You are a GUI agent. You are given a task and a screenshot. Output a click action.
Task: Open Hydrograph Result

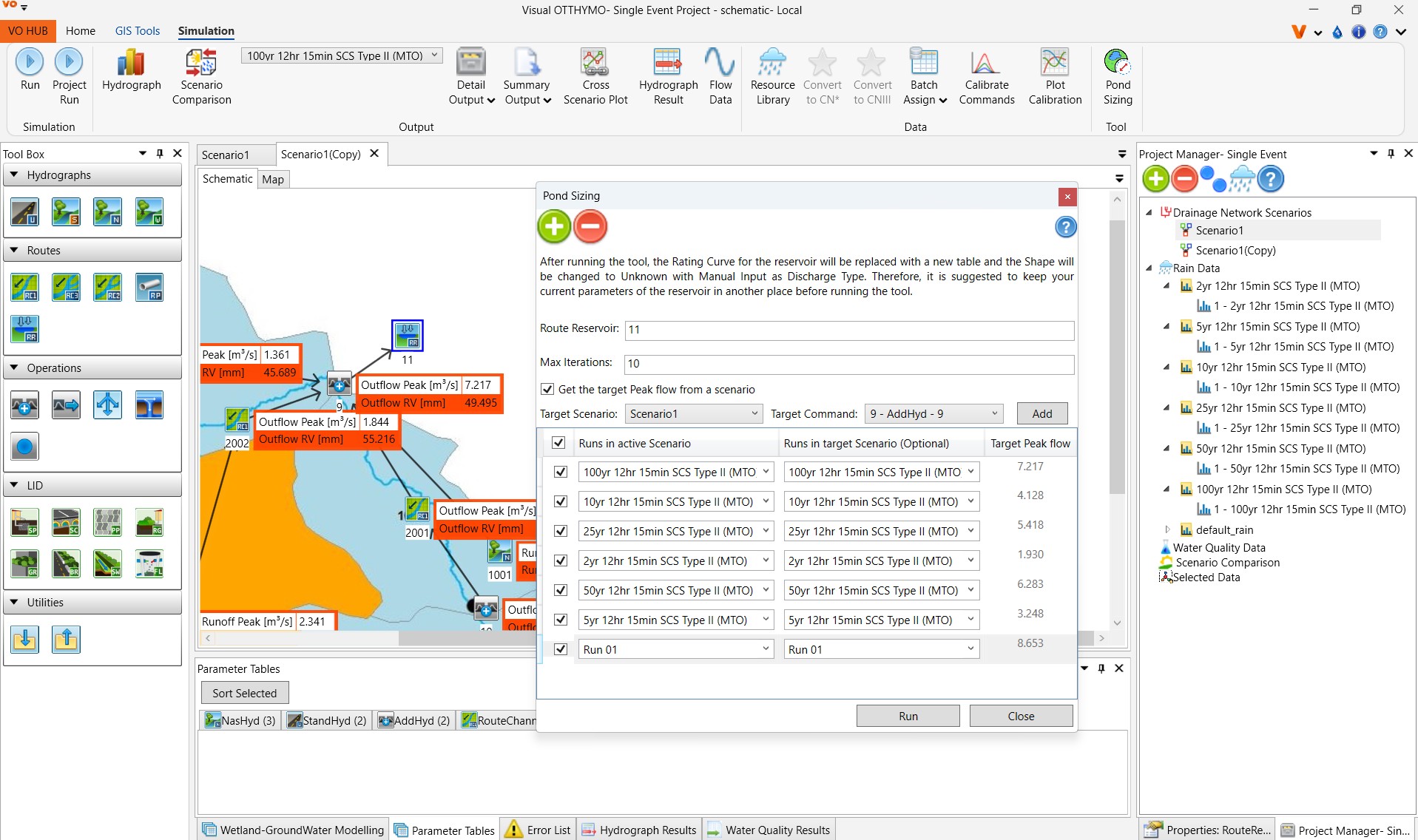pyautogui.click(x=668, y=77)
